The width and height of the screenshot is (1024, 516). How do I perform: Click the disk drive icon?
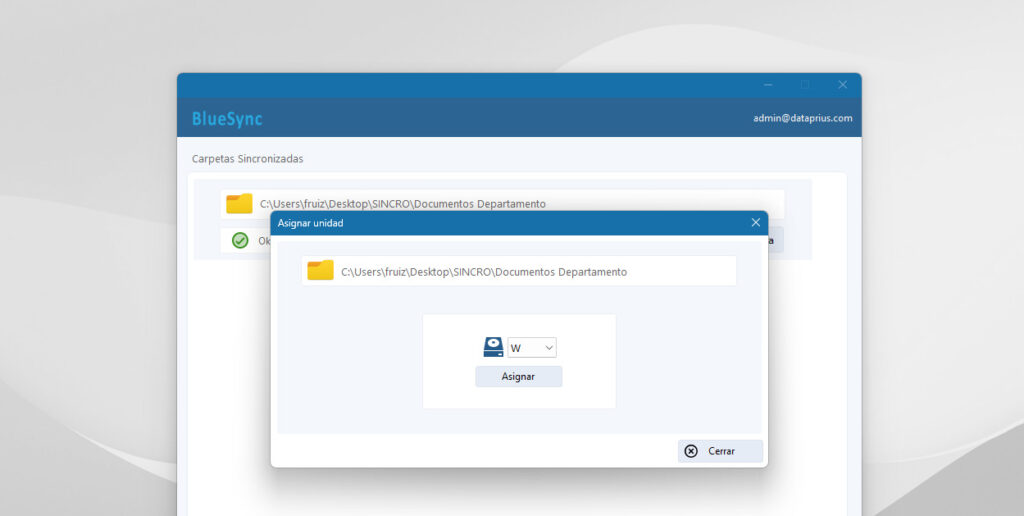point(493,347)
